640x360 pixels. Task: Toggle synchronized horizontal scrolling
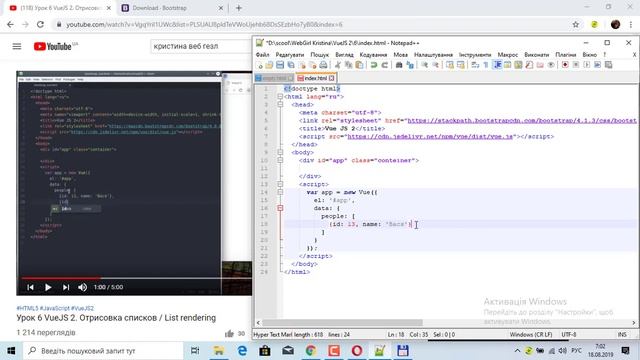tap(460, 65)
